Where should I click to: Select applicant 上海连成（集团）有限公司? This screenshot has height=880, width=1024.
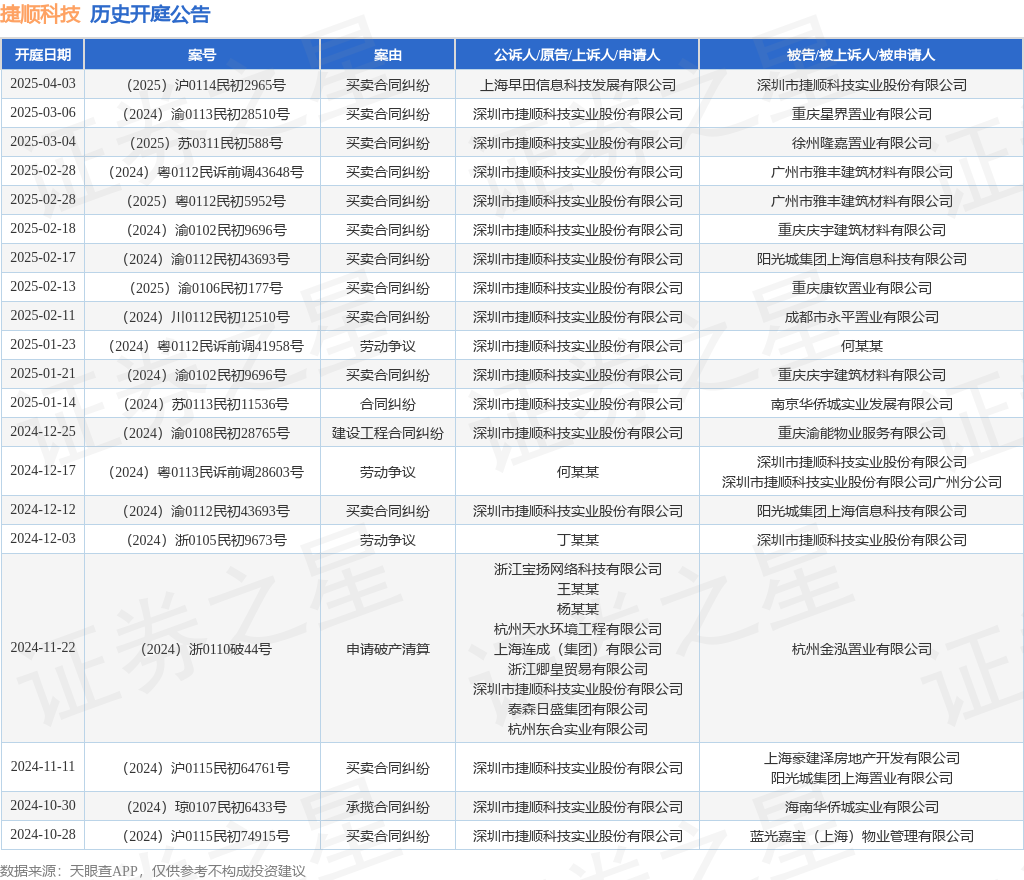(577, 649)
